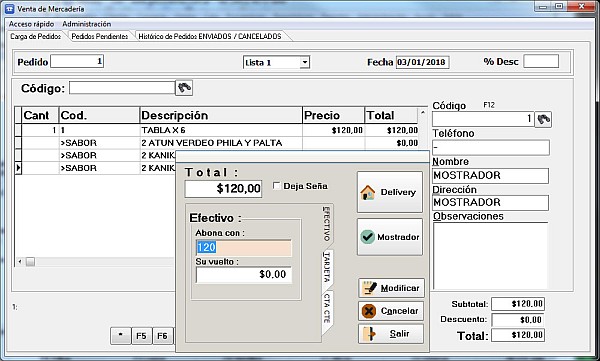Screen dimensions: 600x361
Task: Click the order grid horizontal scrollbar thumb
Action: coord(30,262)
